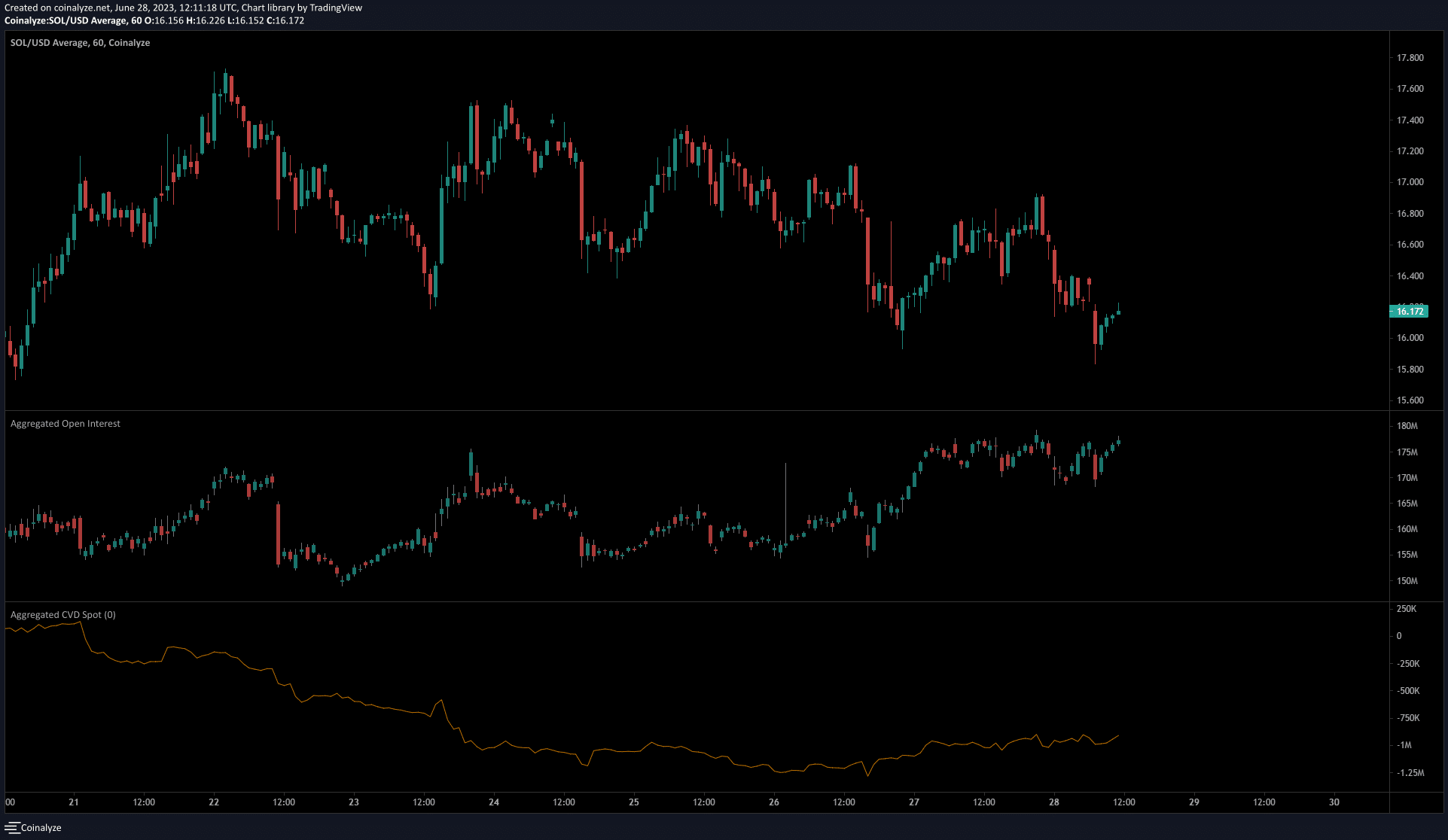Click date label 23 on time axis
Viewport: 1448px width, 840px height.
[x=354, y=802]
